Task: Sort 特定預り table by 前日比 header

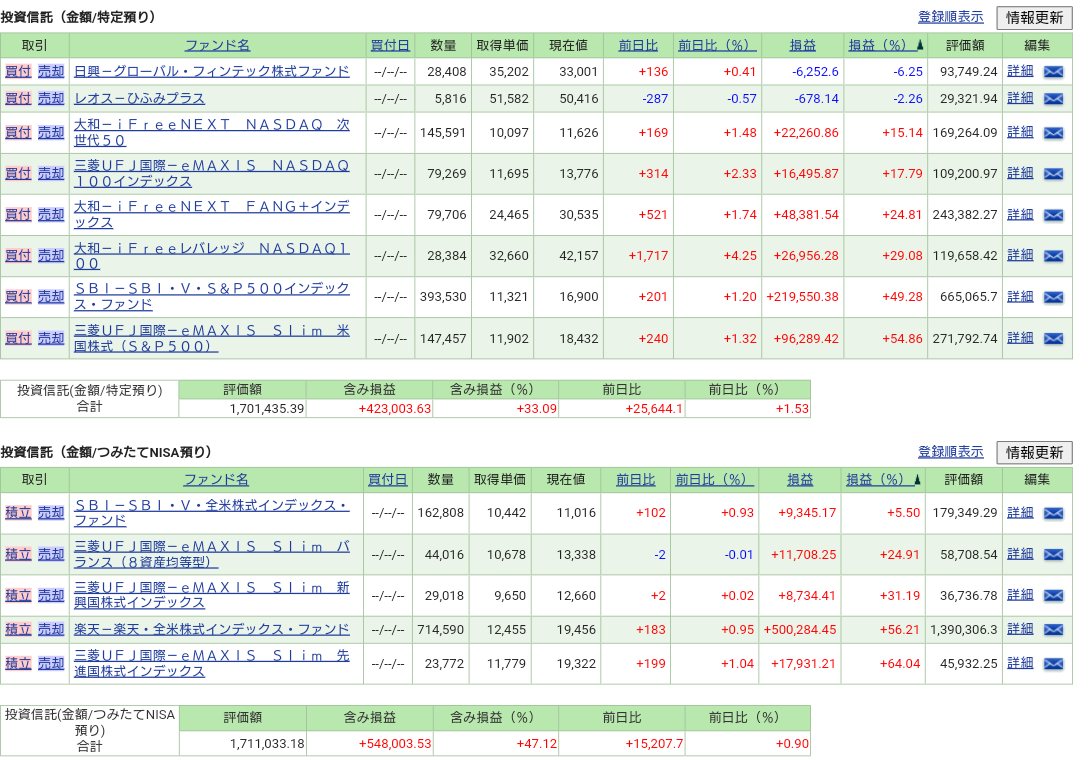Action: point(638,45)
